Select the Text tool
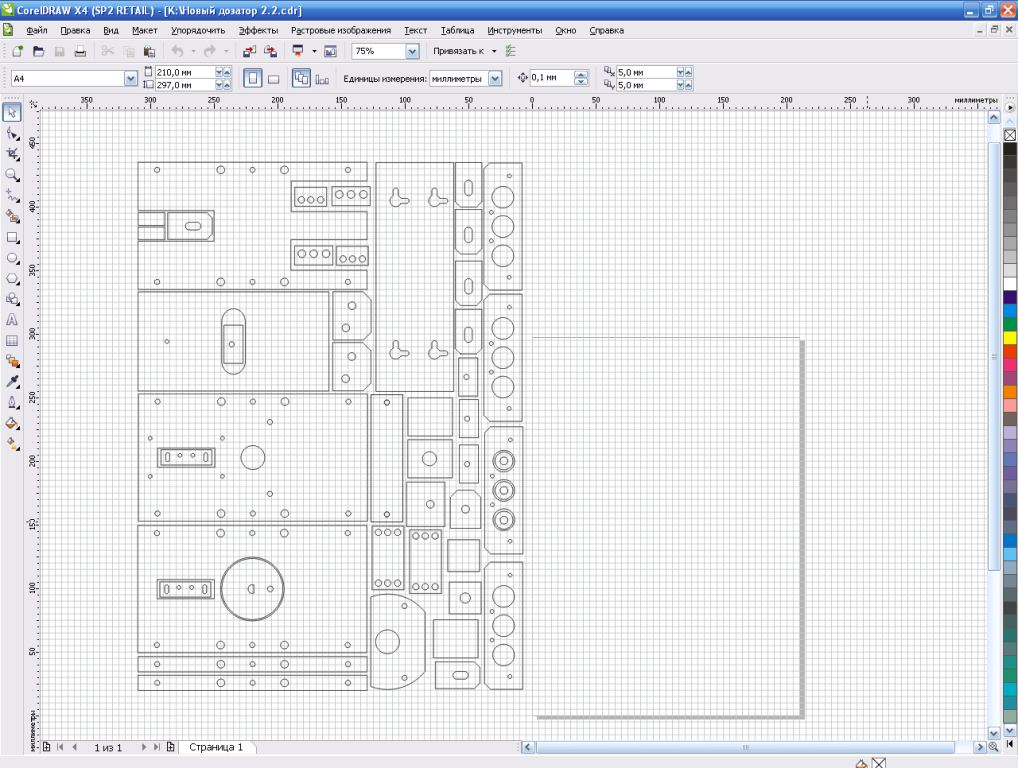Screen dimensions: 1018x768 (x=13, y=321)
